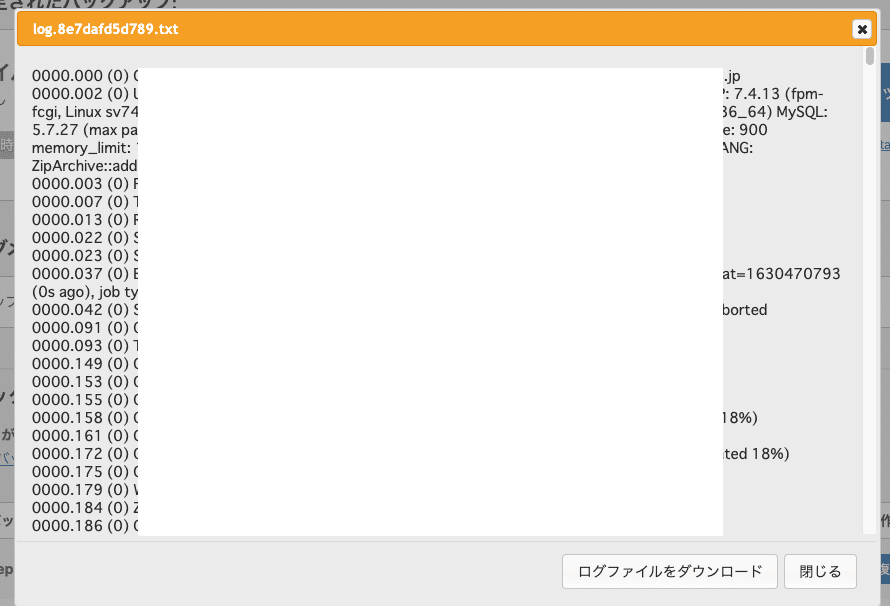Viewport: 890px width, 606px height.
Task: Click log line starting 0000.091 (0)
Action: tap(85, 328)
